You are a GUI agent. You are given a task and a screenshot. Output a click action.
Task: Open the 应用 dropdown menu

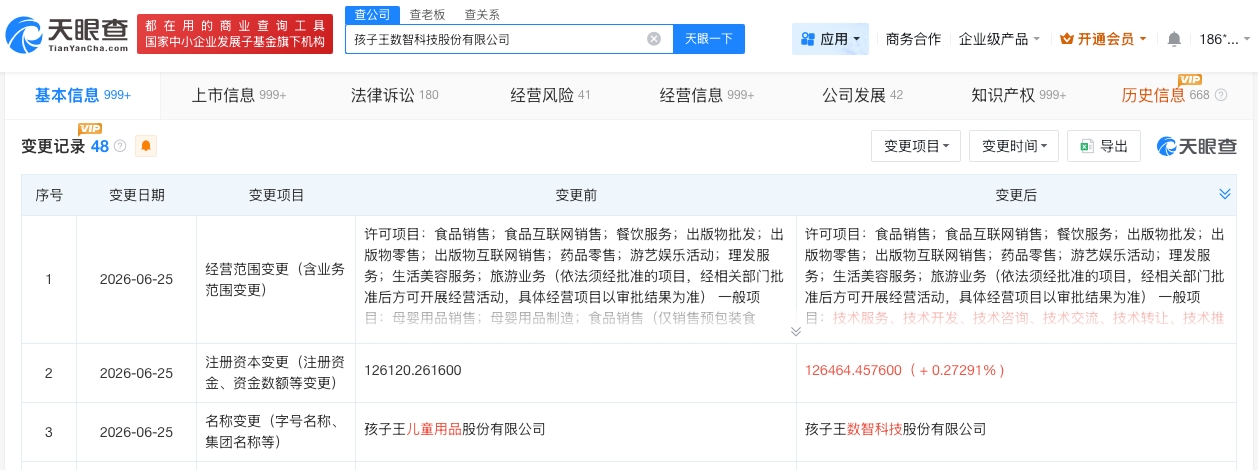pos(830,39)
